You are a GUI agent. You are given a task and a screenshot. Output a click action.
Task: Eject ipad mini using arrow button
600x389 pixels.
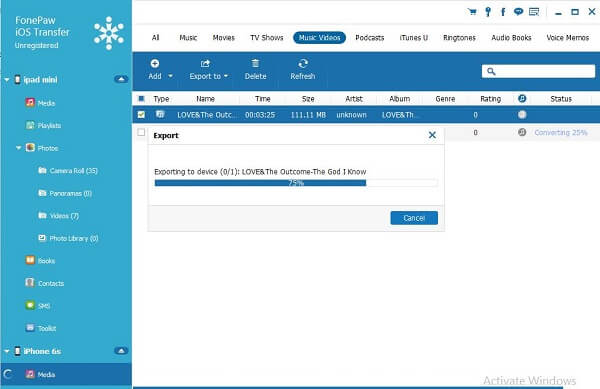click(121, 80)
